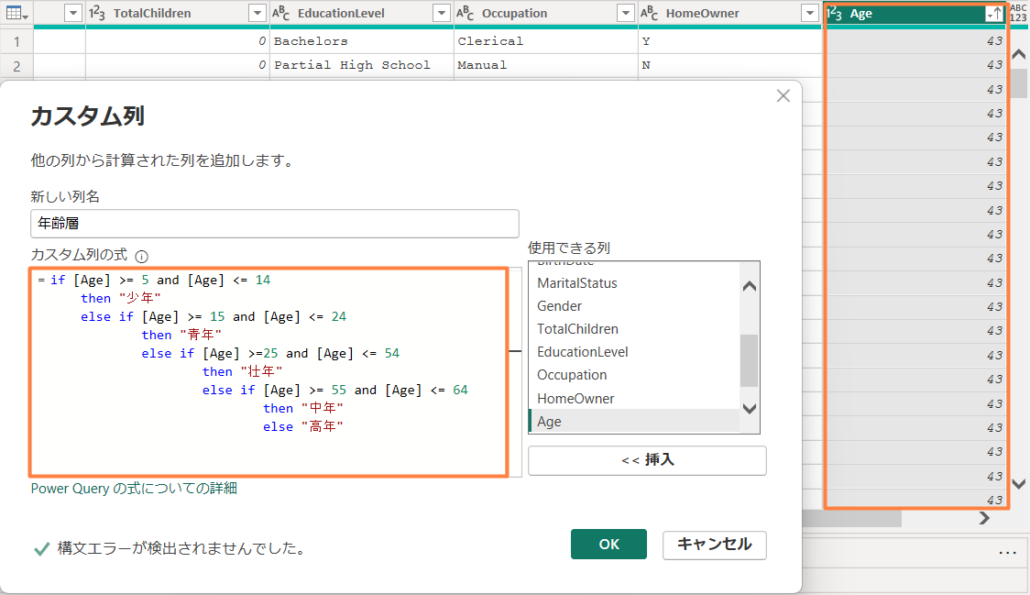The height and width of the screenshot is (595, 1030).
Task: Select Gender in the available columns list
Action: click(559, 306)
